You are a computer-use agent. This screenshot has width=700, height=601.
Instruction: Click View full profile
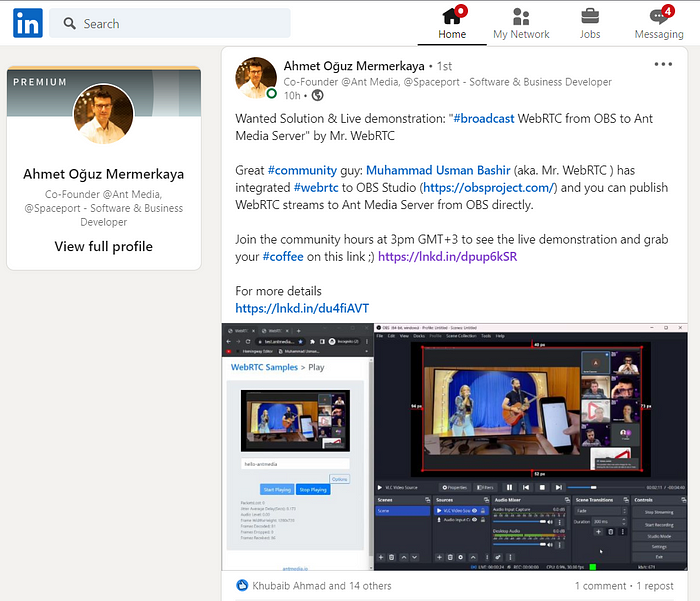click(x=104, y=246)
